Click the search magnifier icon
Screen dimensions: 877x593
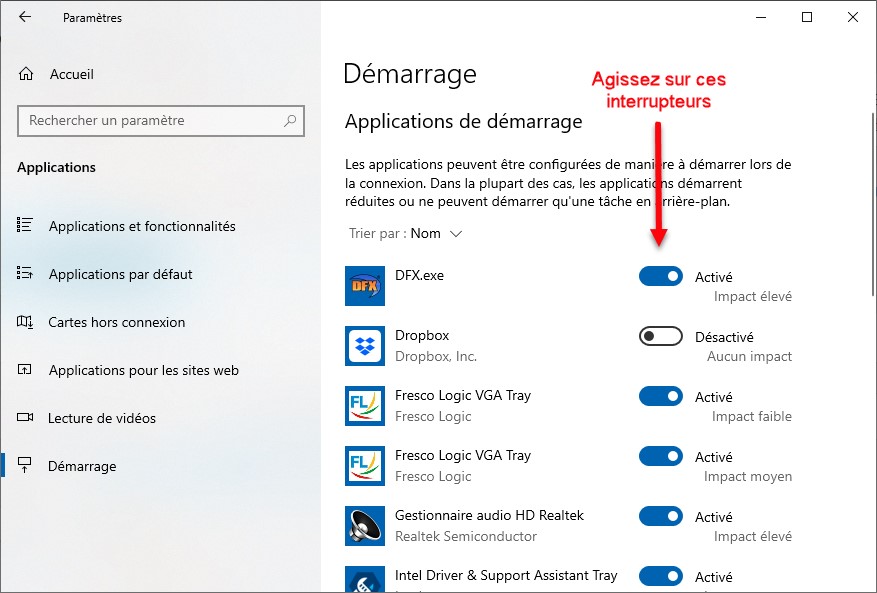click(x=290, y=121)
